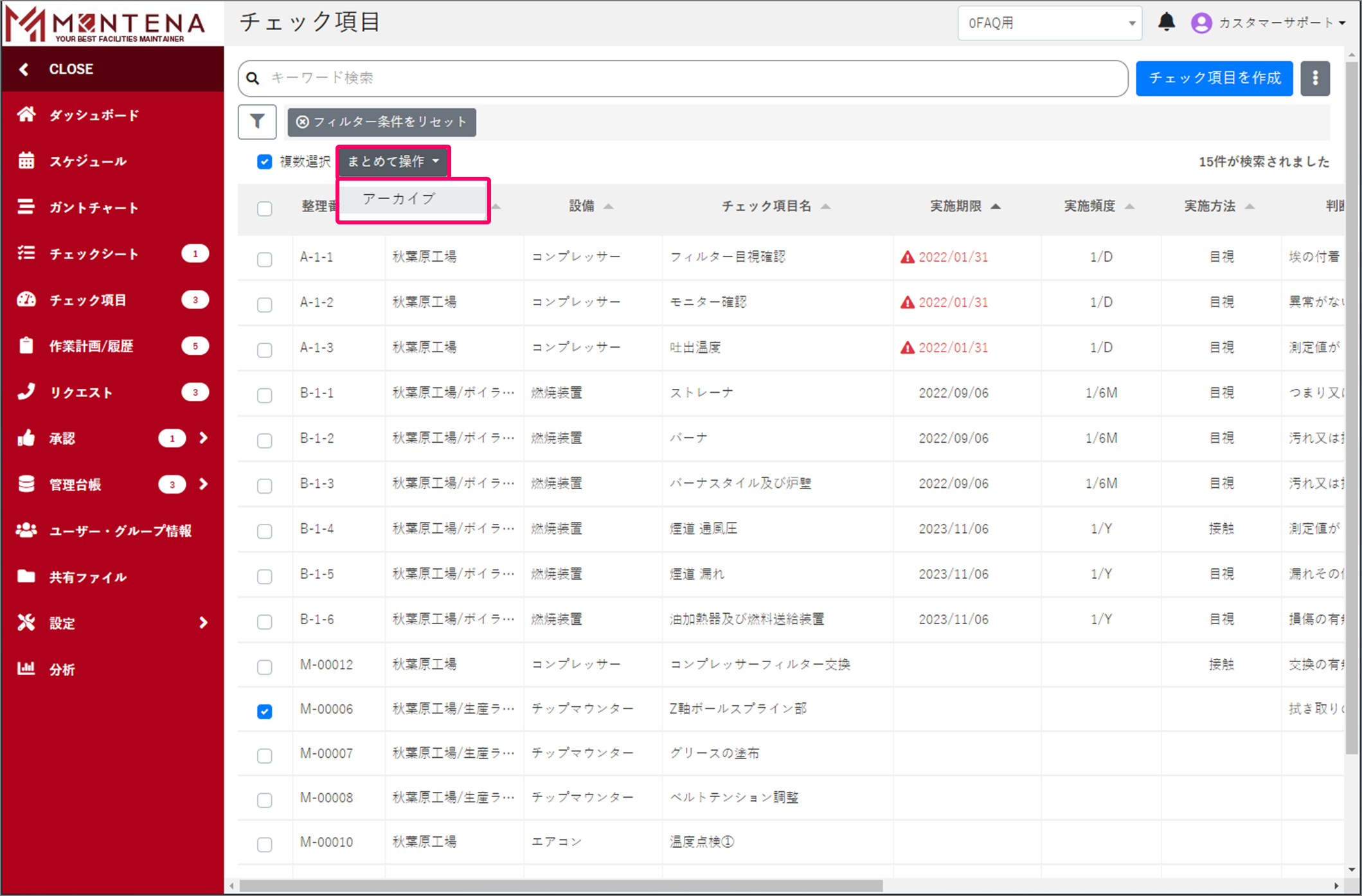1362x896 pixels.
Task: Click フィルター条件をリセット button
Action: tap(382, 122)
